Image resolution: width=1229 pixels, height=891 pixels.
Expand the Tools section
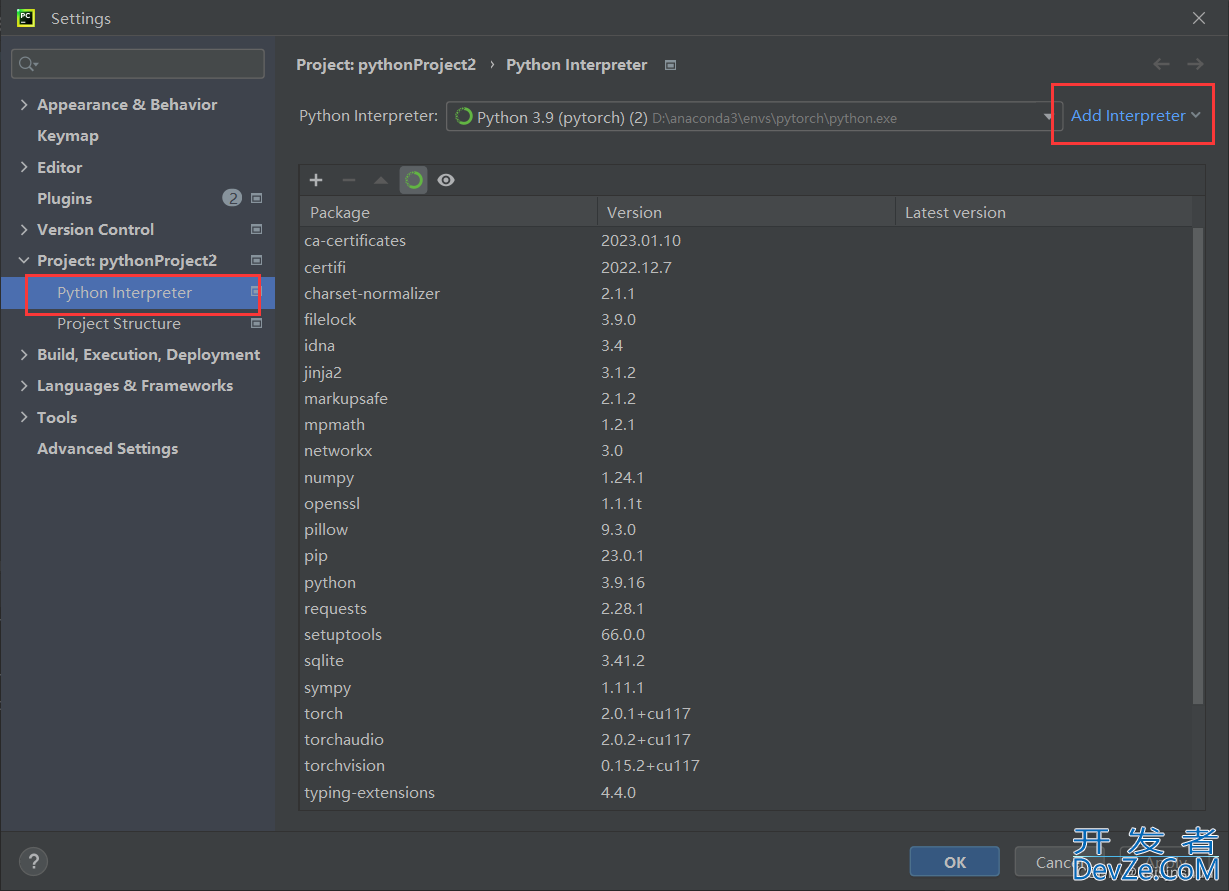point(24,417)
